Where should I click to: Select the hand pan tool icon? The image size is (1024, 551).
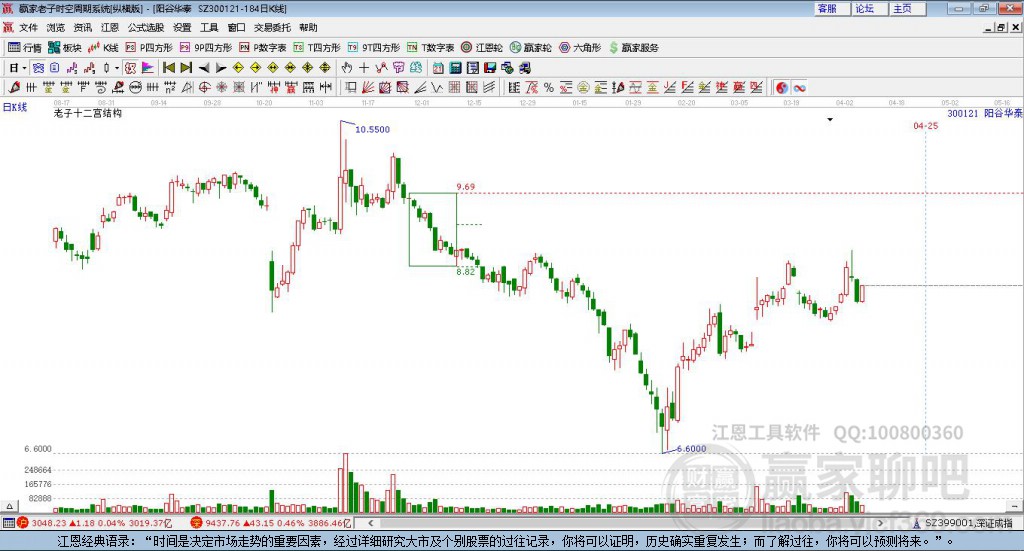347,68
